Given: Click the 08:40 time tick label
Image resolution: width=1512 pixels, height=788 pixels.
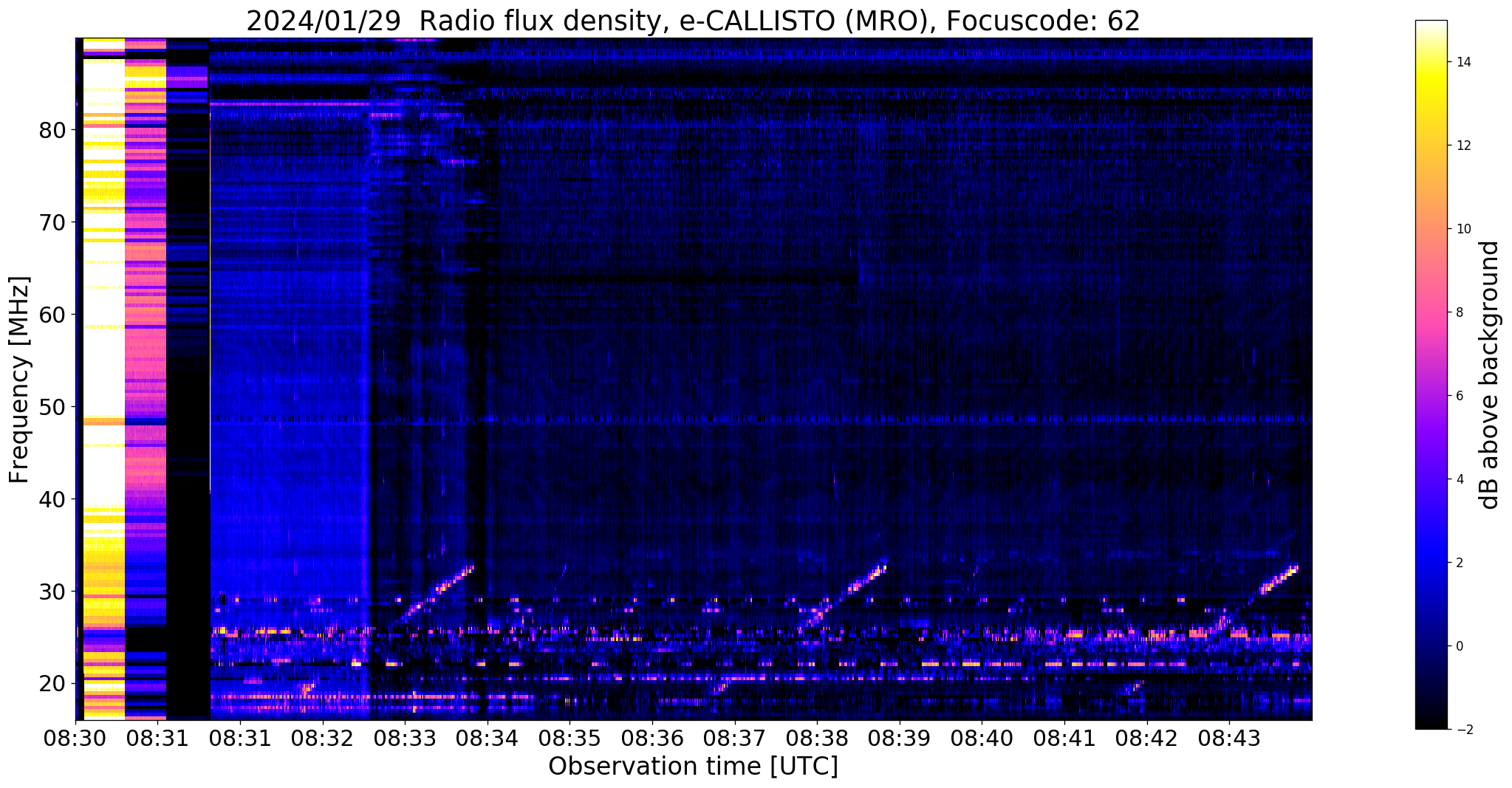Looking at the screenshot, I should (x=982, y=738).
